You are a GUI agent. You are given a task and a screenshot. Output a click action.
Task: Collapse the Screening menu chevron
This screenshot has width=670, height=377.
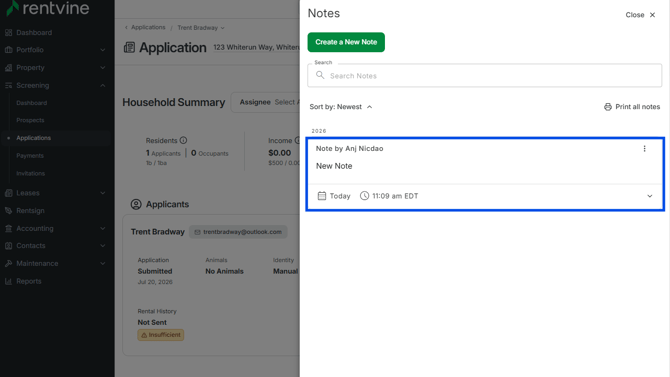[103, 85]
